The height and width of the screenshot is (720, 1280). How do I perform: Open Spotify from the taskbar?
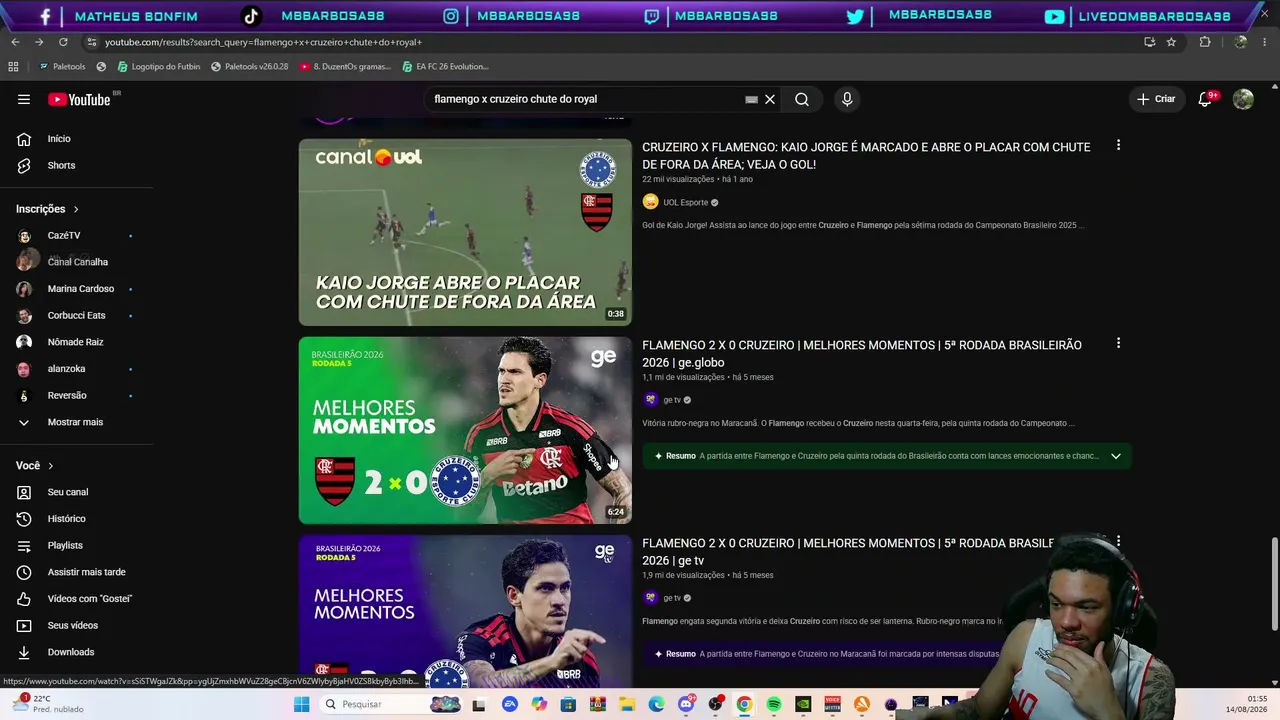click(774, 705)
